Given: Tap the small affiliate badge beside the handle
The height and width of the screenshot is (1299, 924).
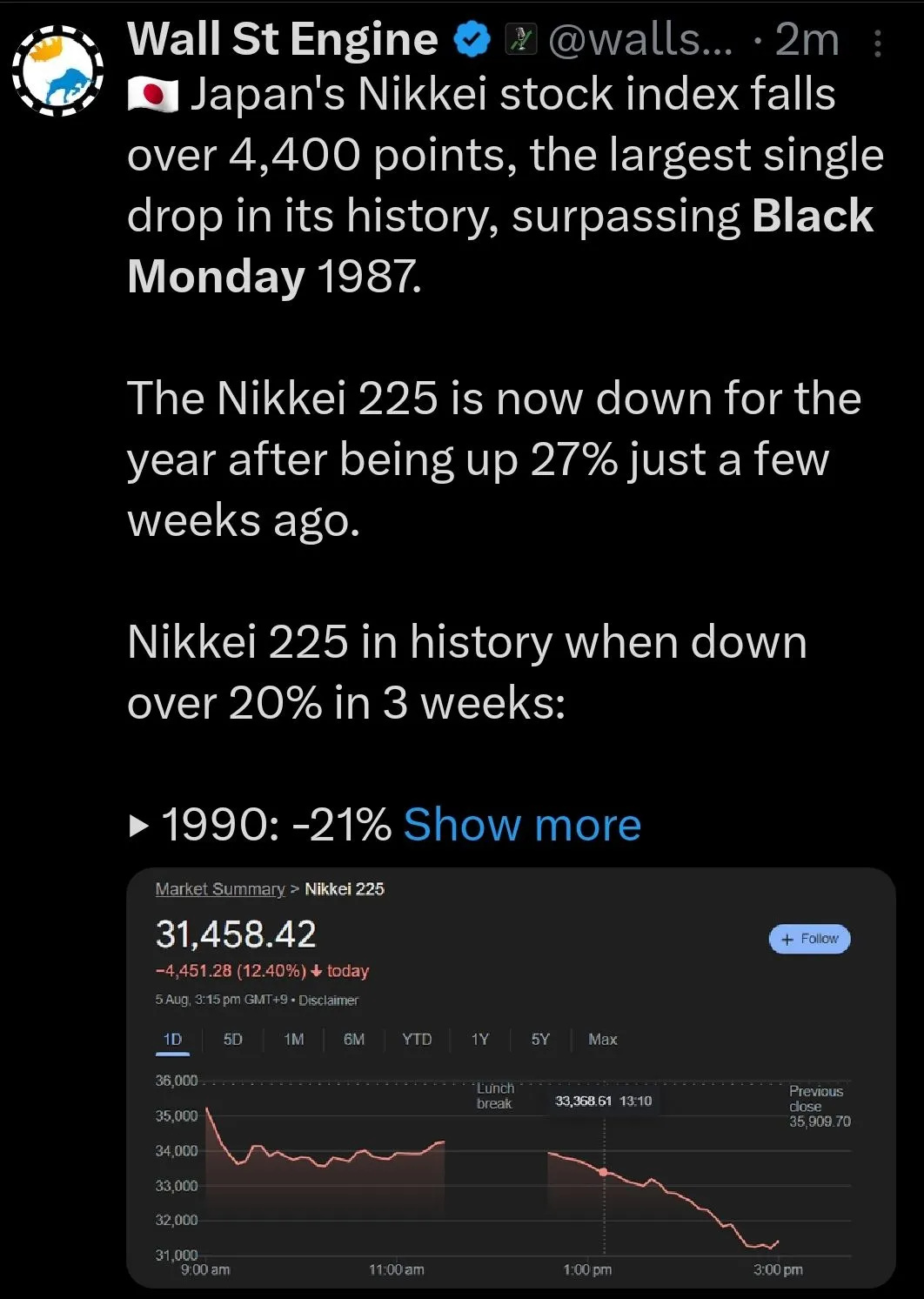Looking at the screenshot, I should pyautogui.click(x=521, y=39).
